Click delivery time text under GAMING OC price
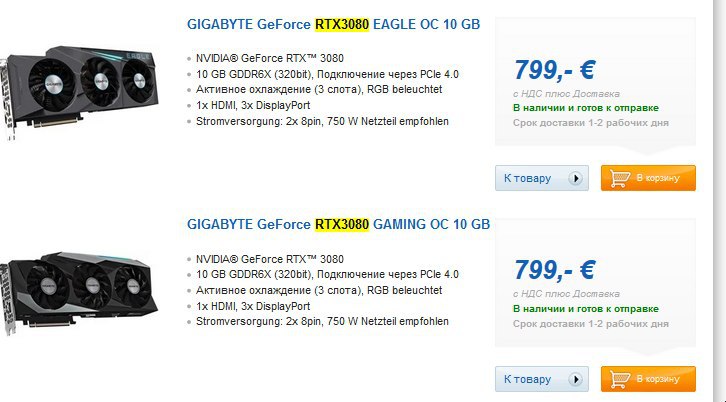 point(590,324)
